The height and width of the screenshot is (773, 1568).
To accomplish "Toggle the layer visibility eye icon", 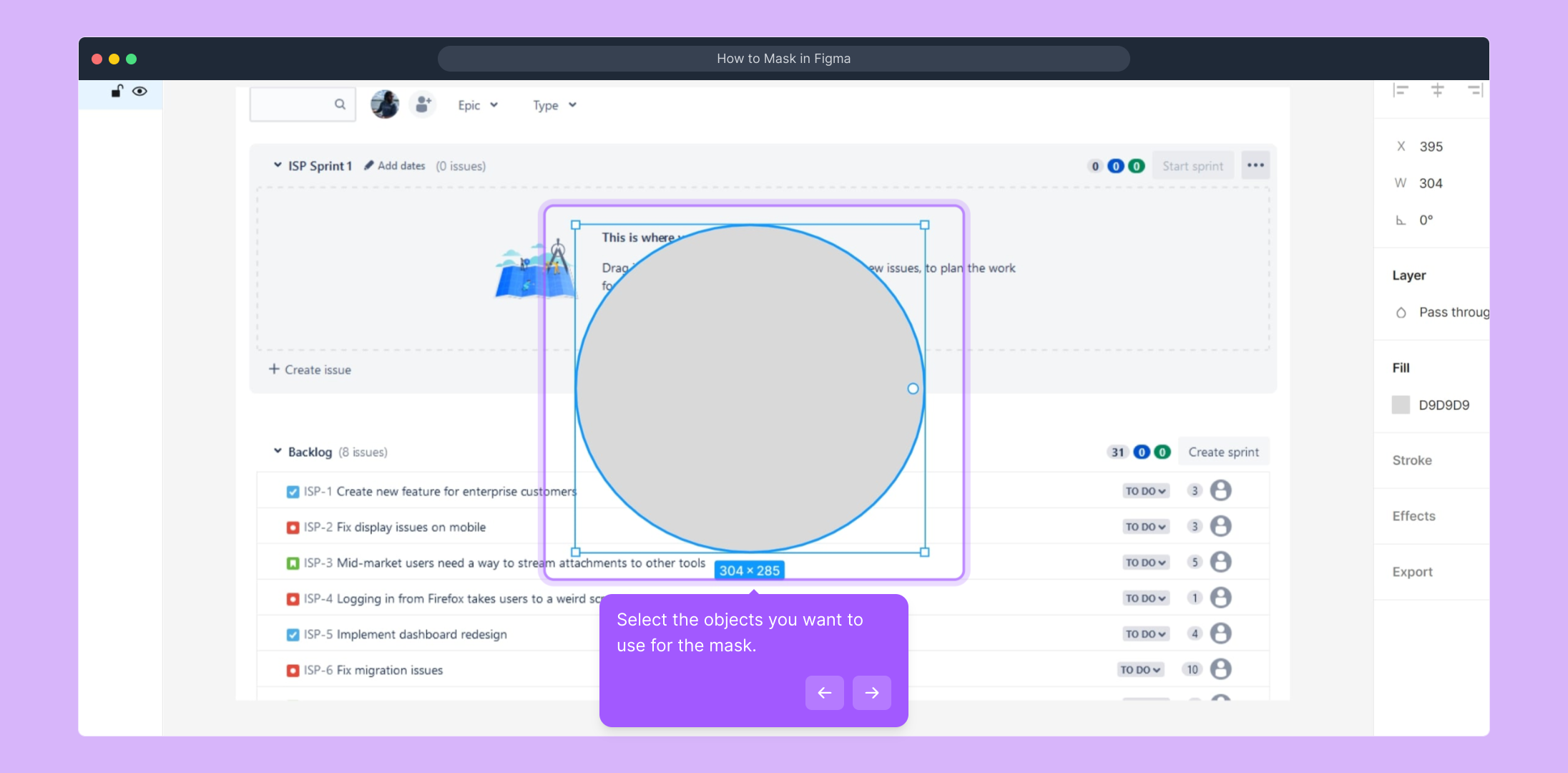I will tap(140, 91).
